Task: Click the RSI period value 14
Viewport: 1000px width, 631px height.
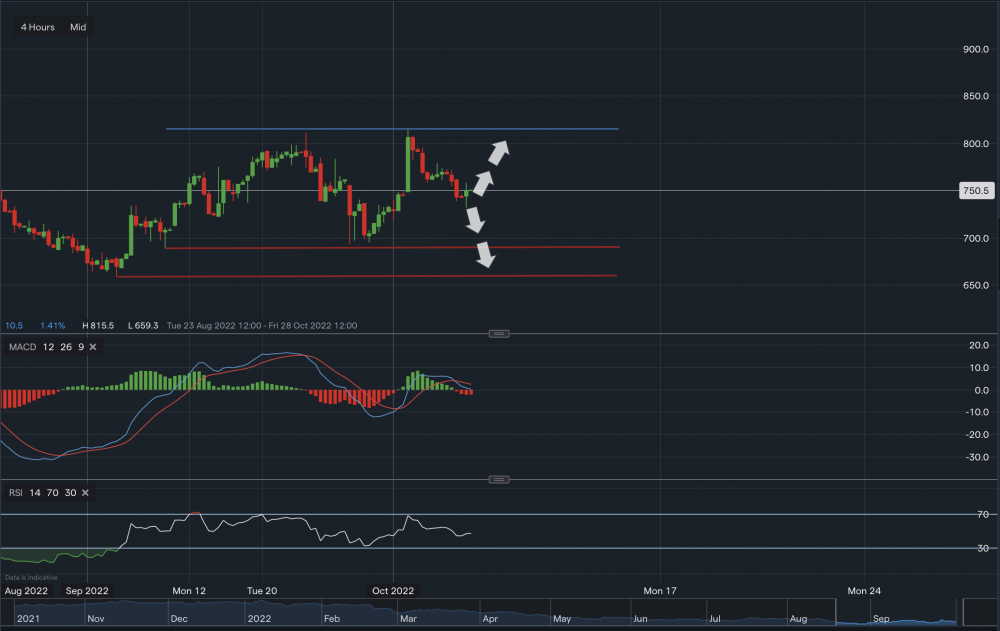Action: tap(33, 492)
